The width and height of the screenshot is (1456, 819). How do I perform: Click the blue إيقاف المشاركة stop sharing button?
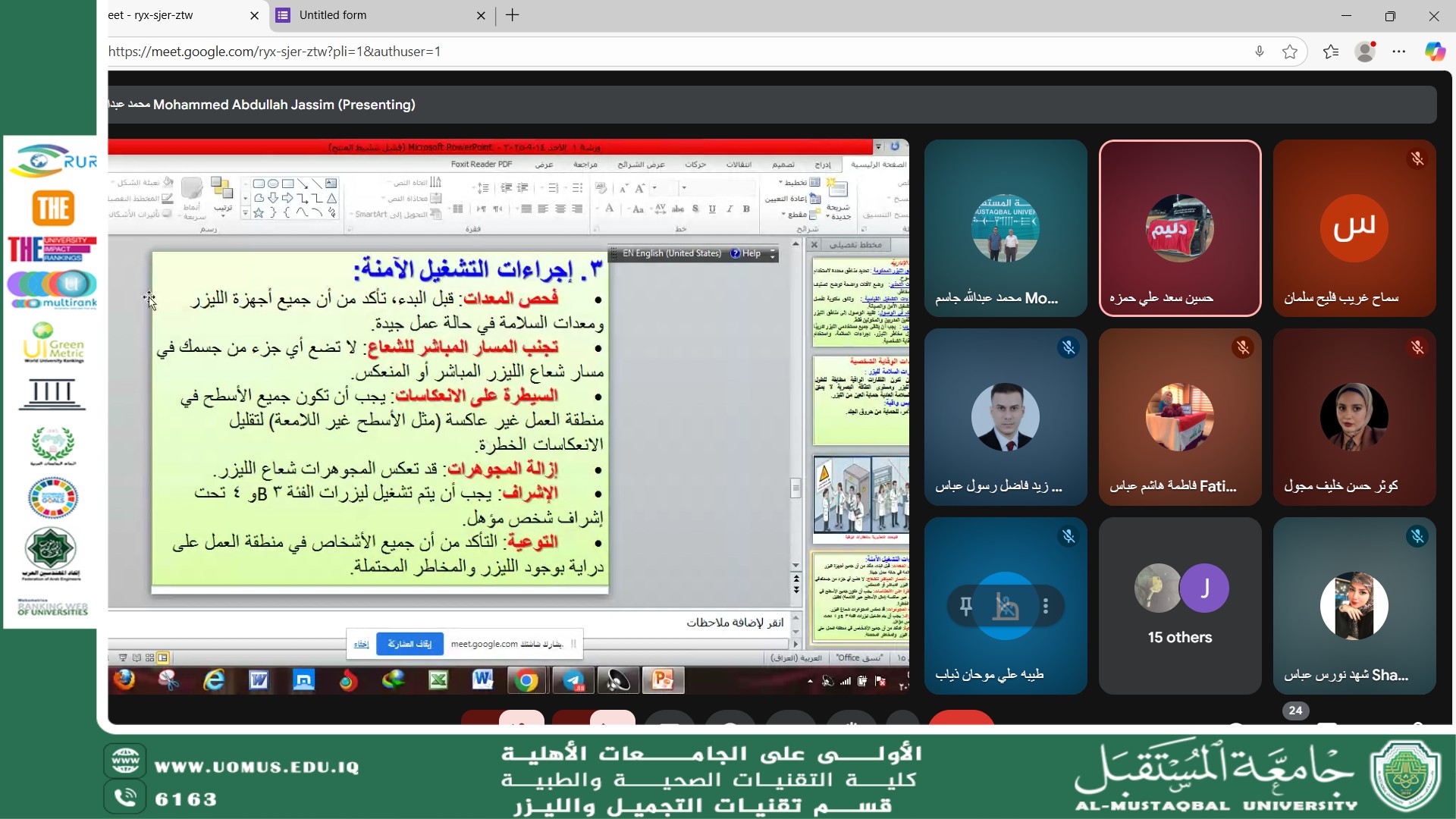pos(409,644)
